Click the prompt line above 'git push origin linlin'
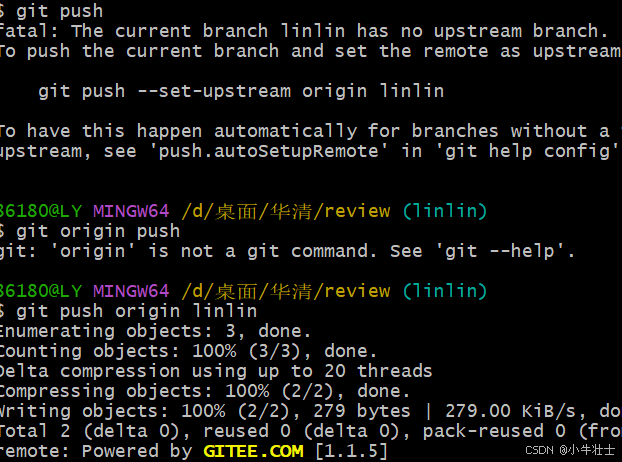Screen dimensions: 622x462 pos(243,291)
